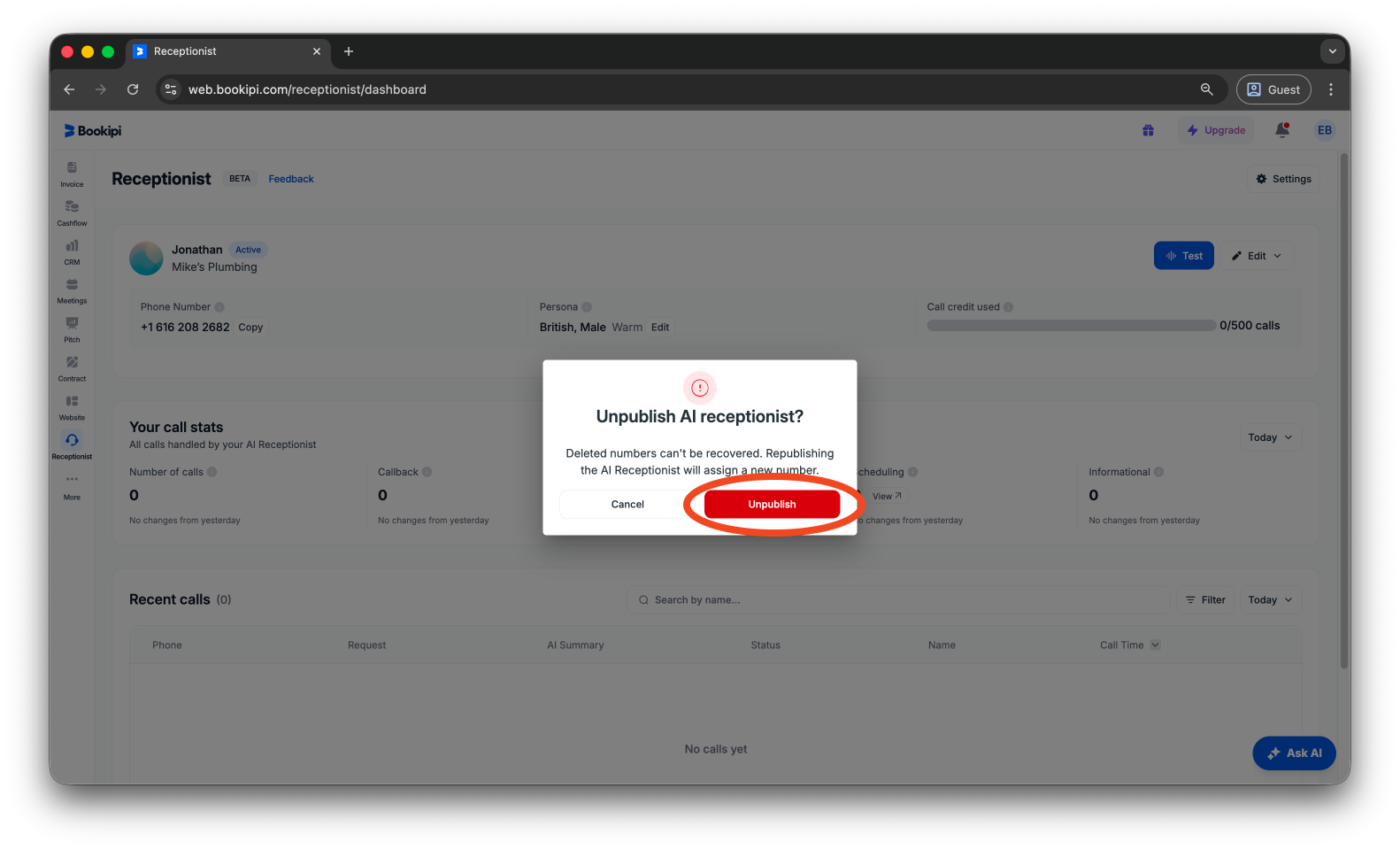Screen dimensions: 1400x850
Task: Click the page vertical scrollbar
Action: pos(1344,412)
